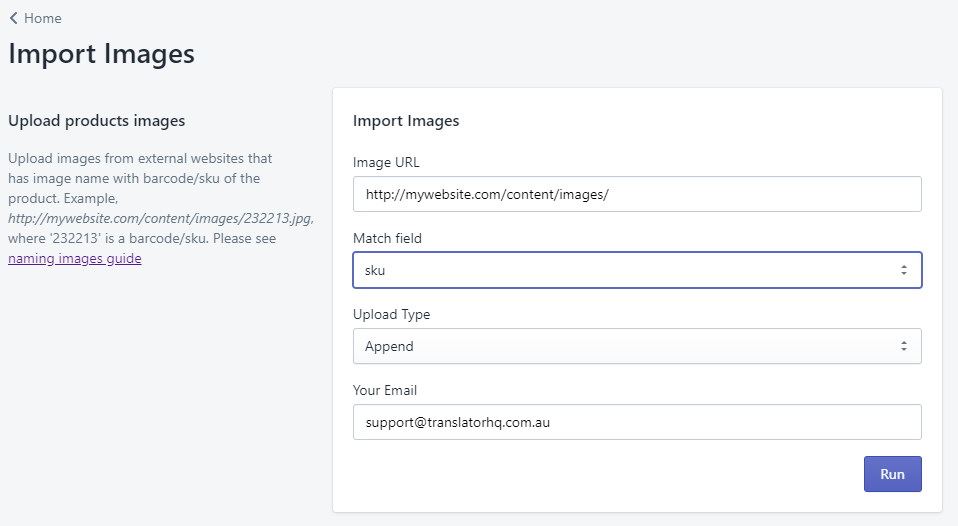Focus the Your Email input field
This screenshot has height=526, width=958.
click(637, 422)
